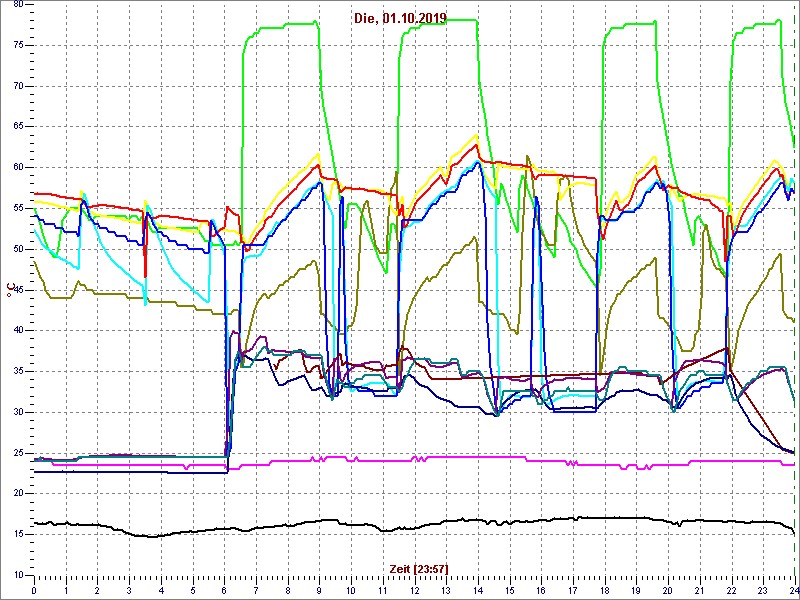This screenshot has height=600, width=800.
Task: Click hour 7 on the time axis
Action: 256,590
